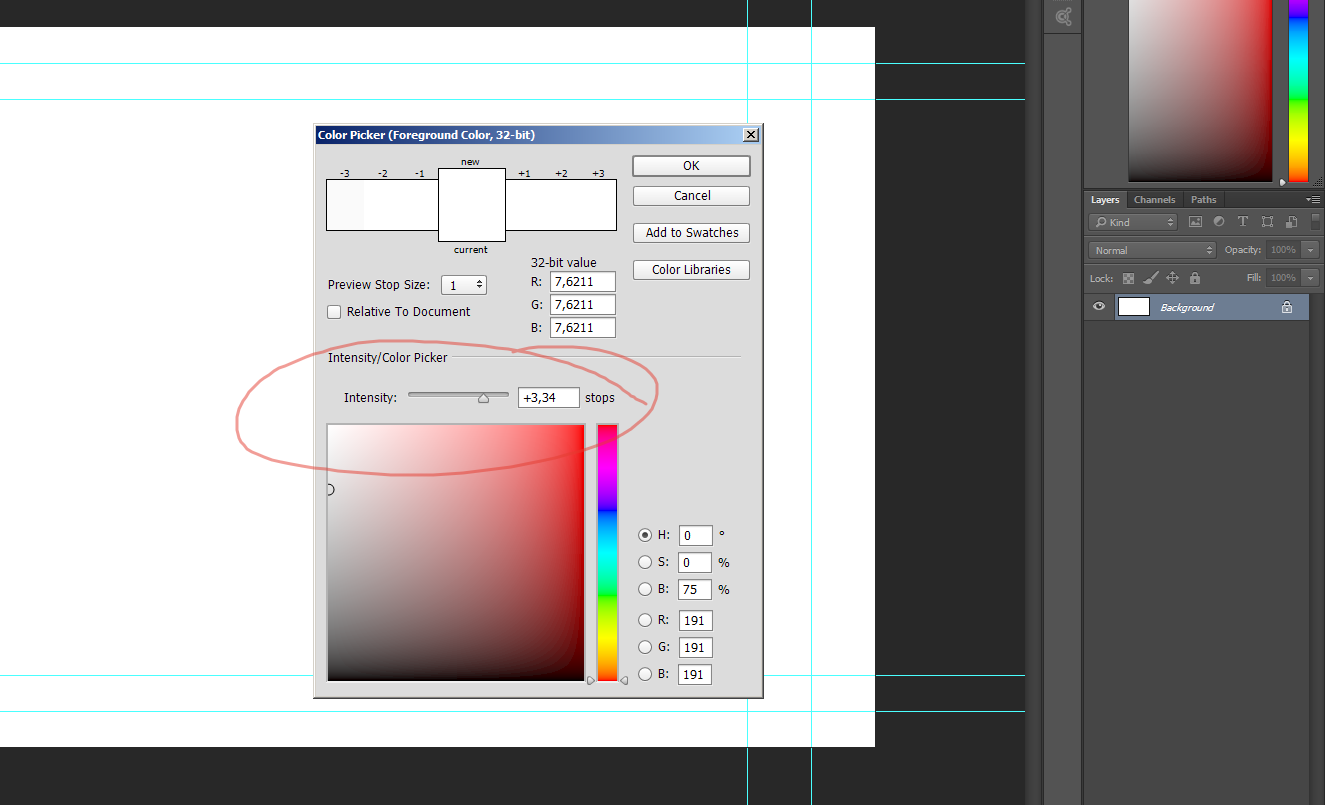Click the lock all padlock icon

pyautogui.click(x=1194, y=278)
